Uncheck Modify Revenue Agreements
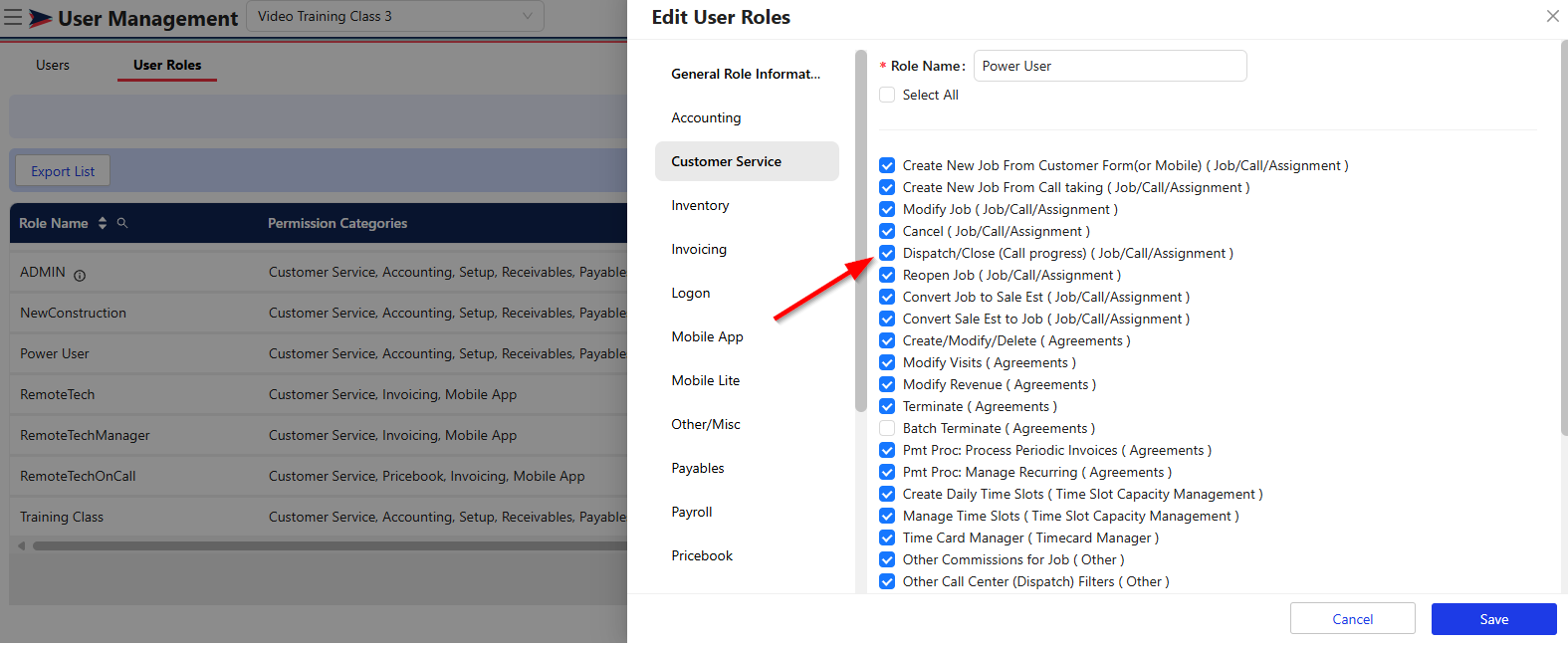This screenshot has height=646, width=1568. 887,384
